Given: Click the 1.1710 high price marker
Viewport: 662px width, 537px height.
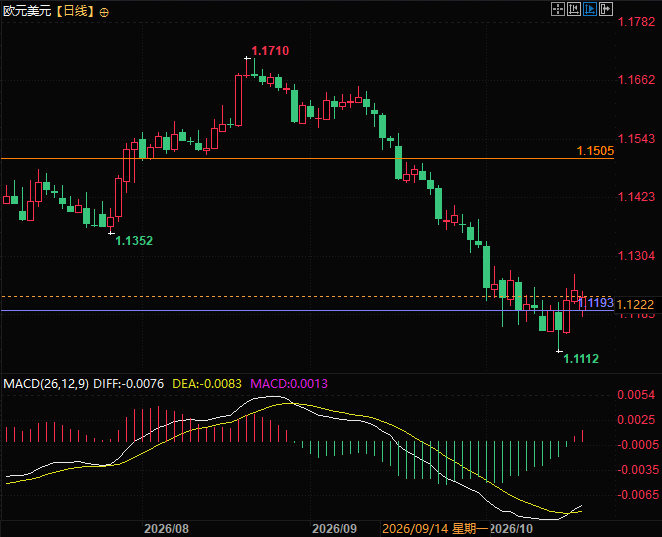Looking at the screenshot, I should [x=270, y=51].
